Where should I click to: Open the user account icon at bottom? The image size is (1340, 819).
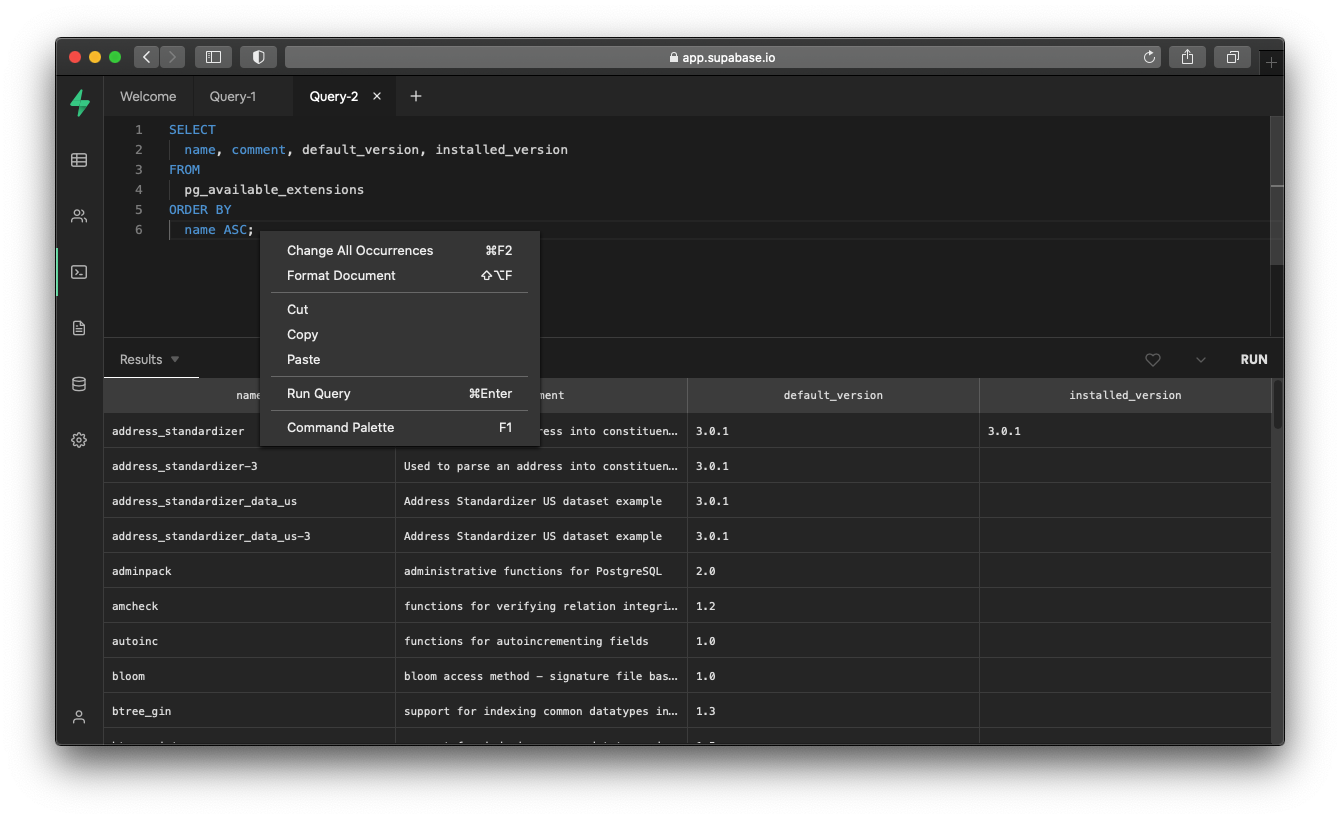click(79, 717)
